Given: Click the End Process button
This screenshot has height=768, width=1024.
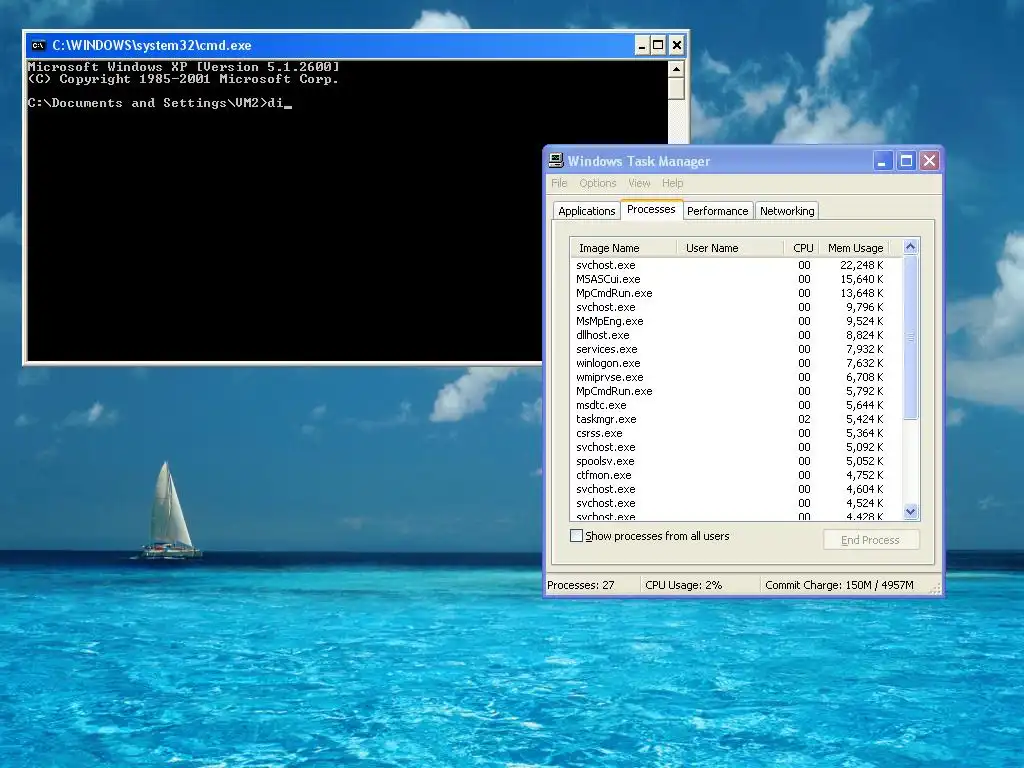Looking at the screenshot, I should (871, 539).
